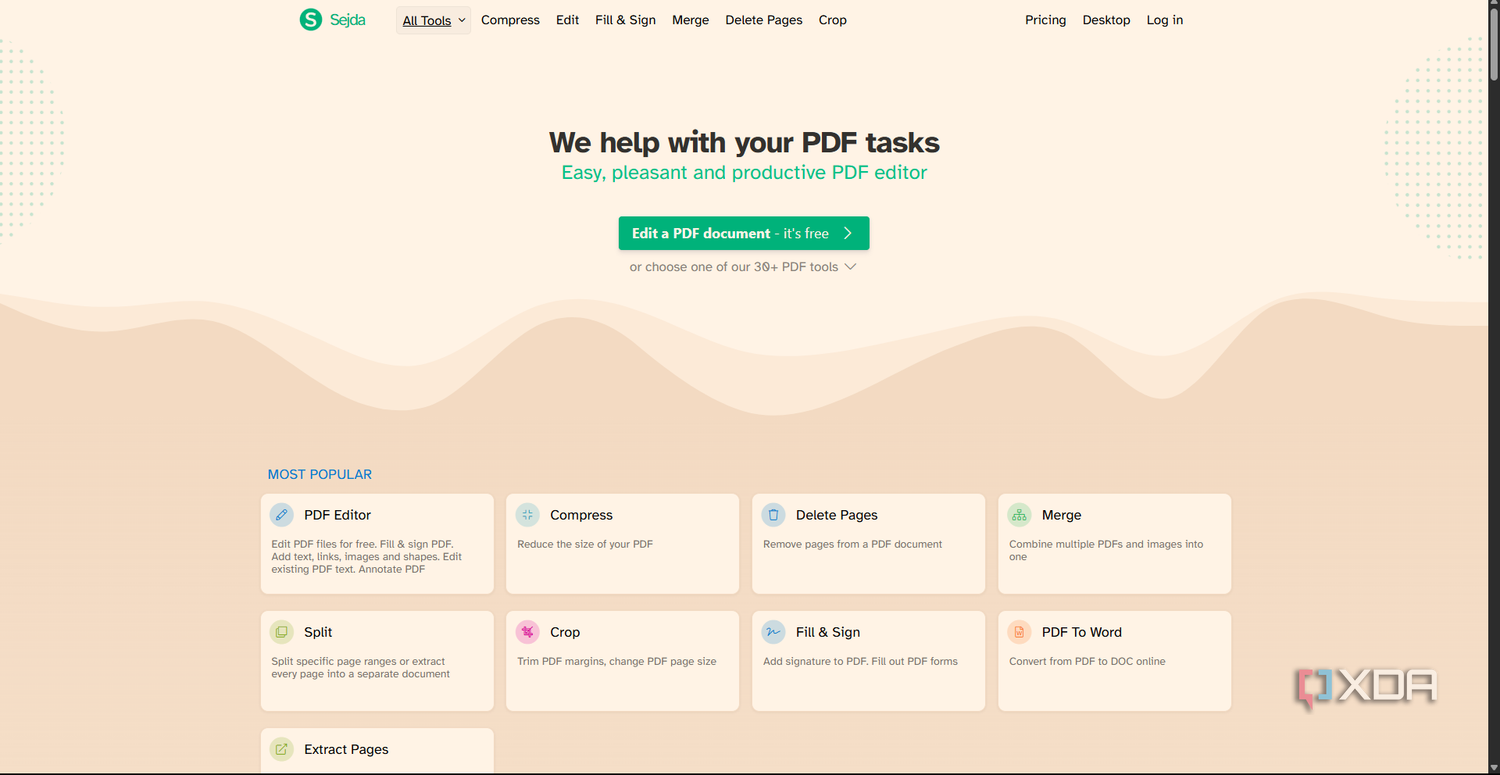
Task: Click the Edit a PDF document button
Action: (744, 233)
